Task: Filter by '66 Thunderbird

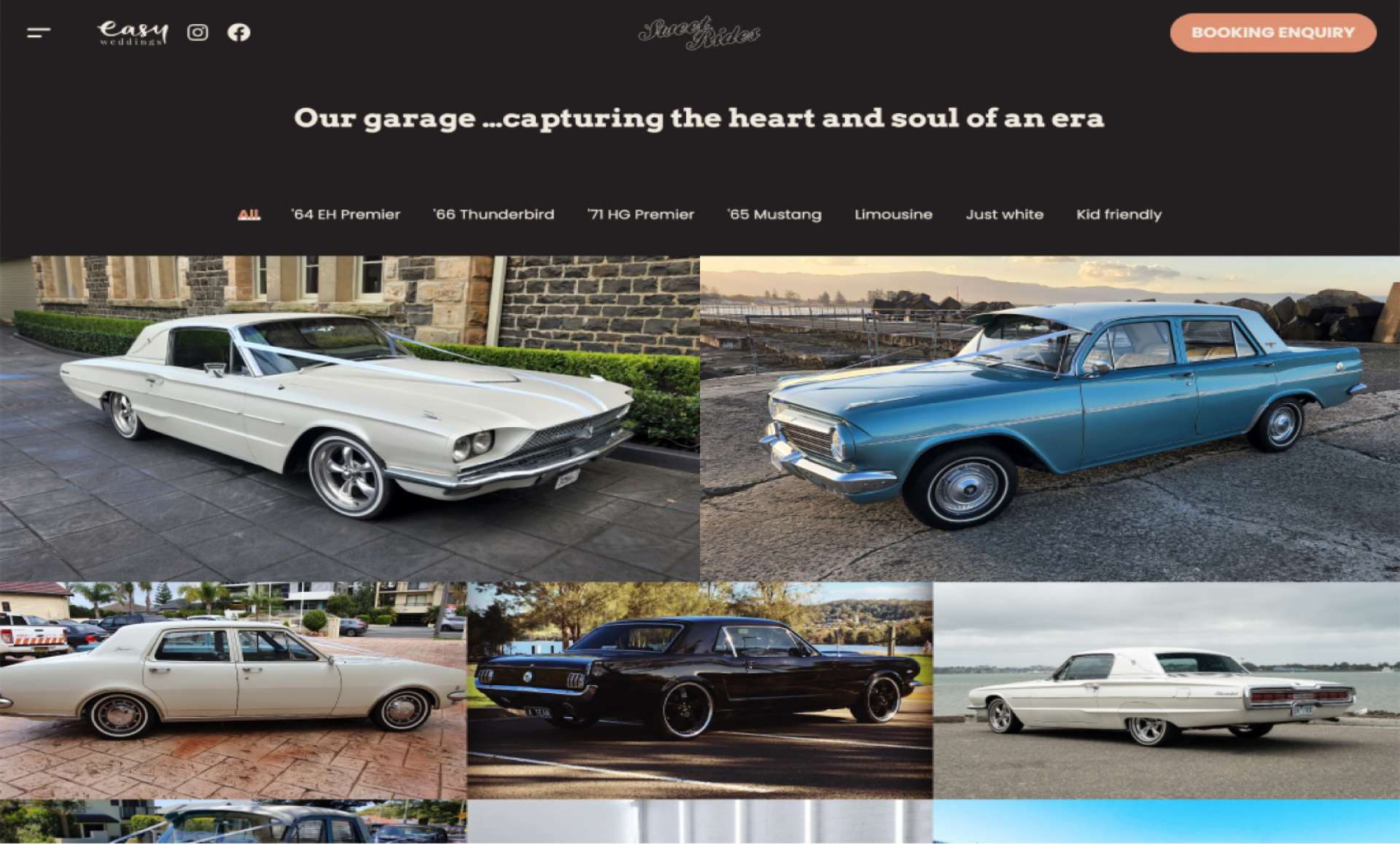Action: [x=494, y=214]
